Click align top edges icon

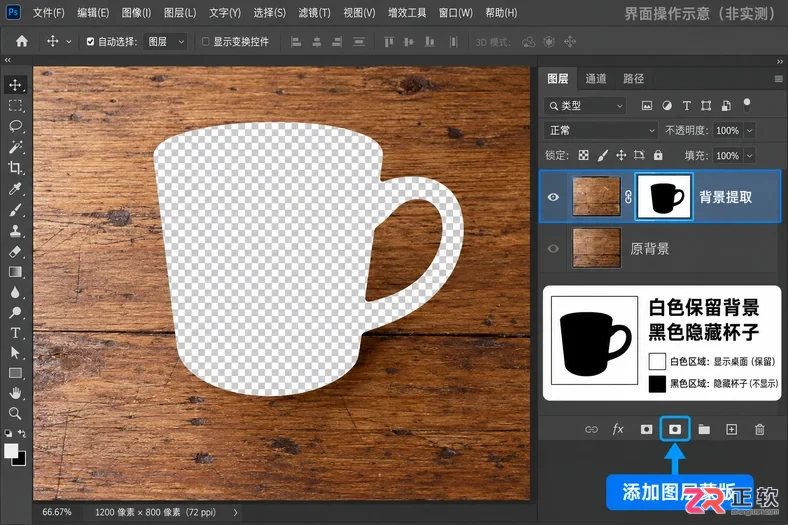388,42
